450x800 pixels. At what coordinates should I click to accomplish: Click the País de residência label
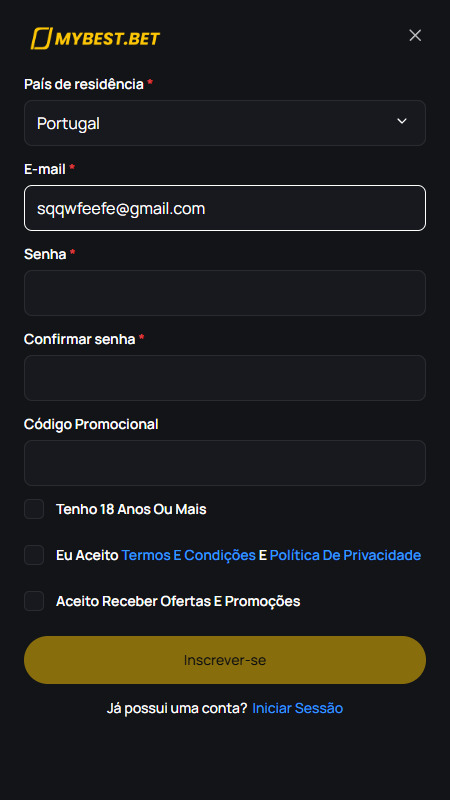pos(84,84)
